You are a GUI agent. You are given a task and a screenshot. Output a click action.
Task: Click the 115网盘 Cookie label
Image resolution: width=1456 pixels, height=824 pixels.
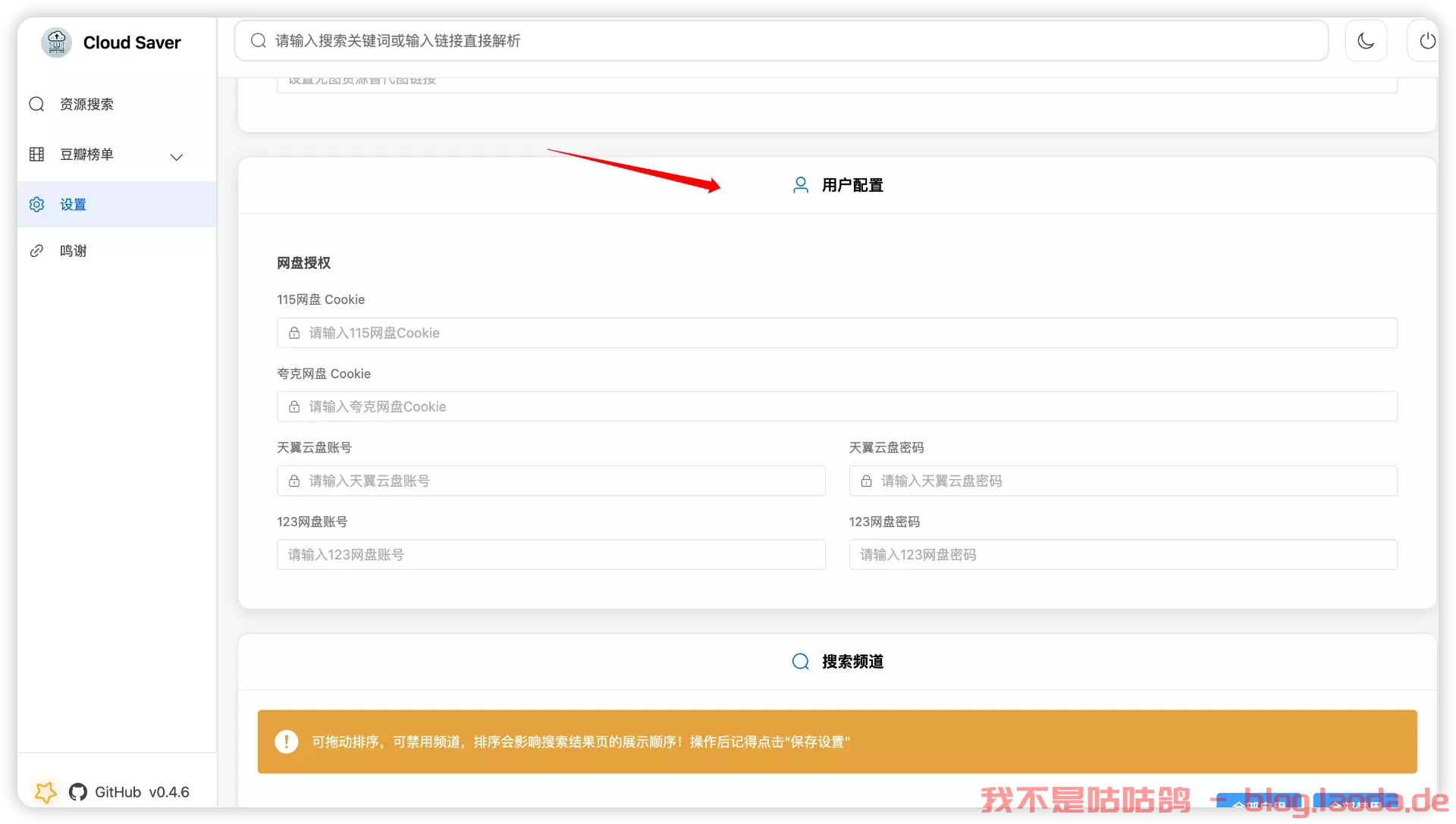321,299
